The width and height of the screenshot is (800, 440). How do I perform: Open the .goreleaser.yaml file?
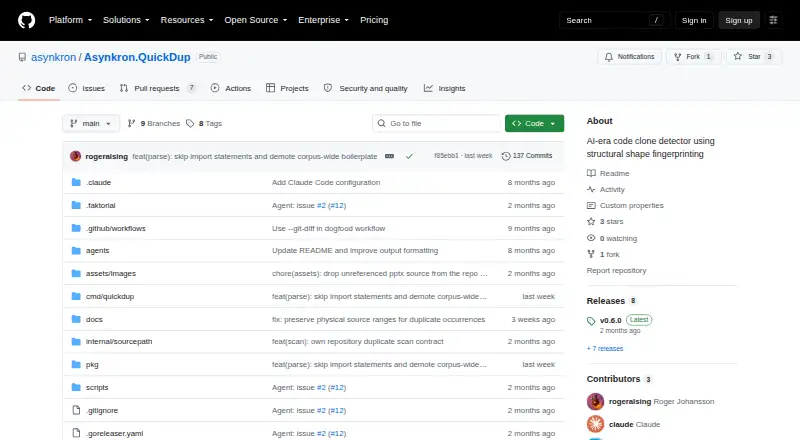pos(114,433)
